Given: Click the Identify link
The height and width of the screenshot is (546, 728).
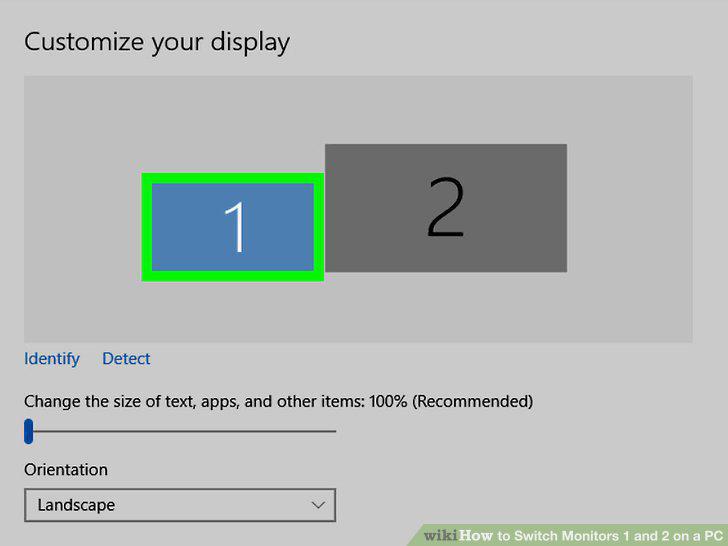Looking at the screenshot, I should [52, 359].
